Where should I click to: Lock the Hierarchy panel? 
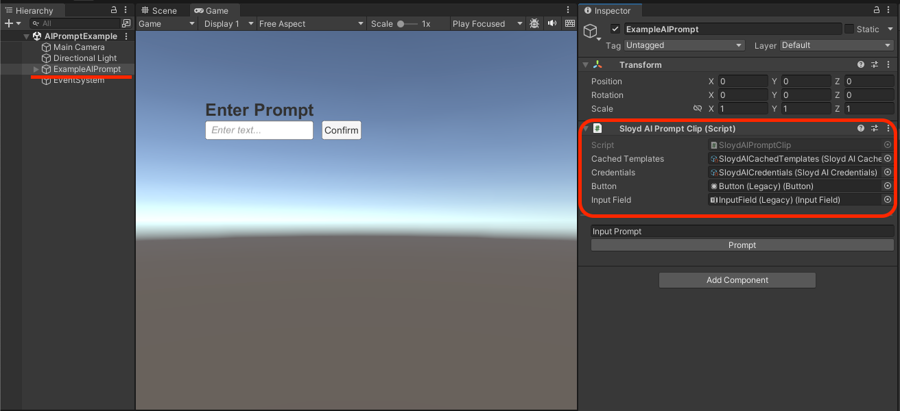click(x=115, y=10)
